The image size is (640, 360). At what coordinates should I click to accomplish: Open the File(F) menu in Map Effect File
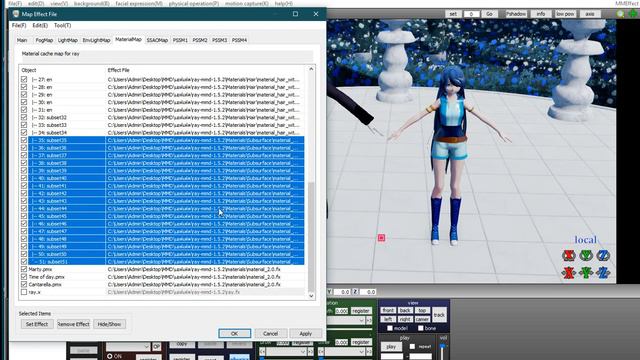click(x=19, y=25)
